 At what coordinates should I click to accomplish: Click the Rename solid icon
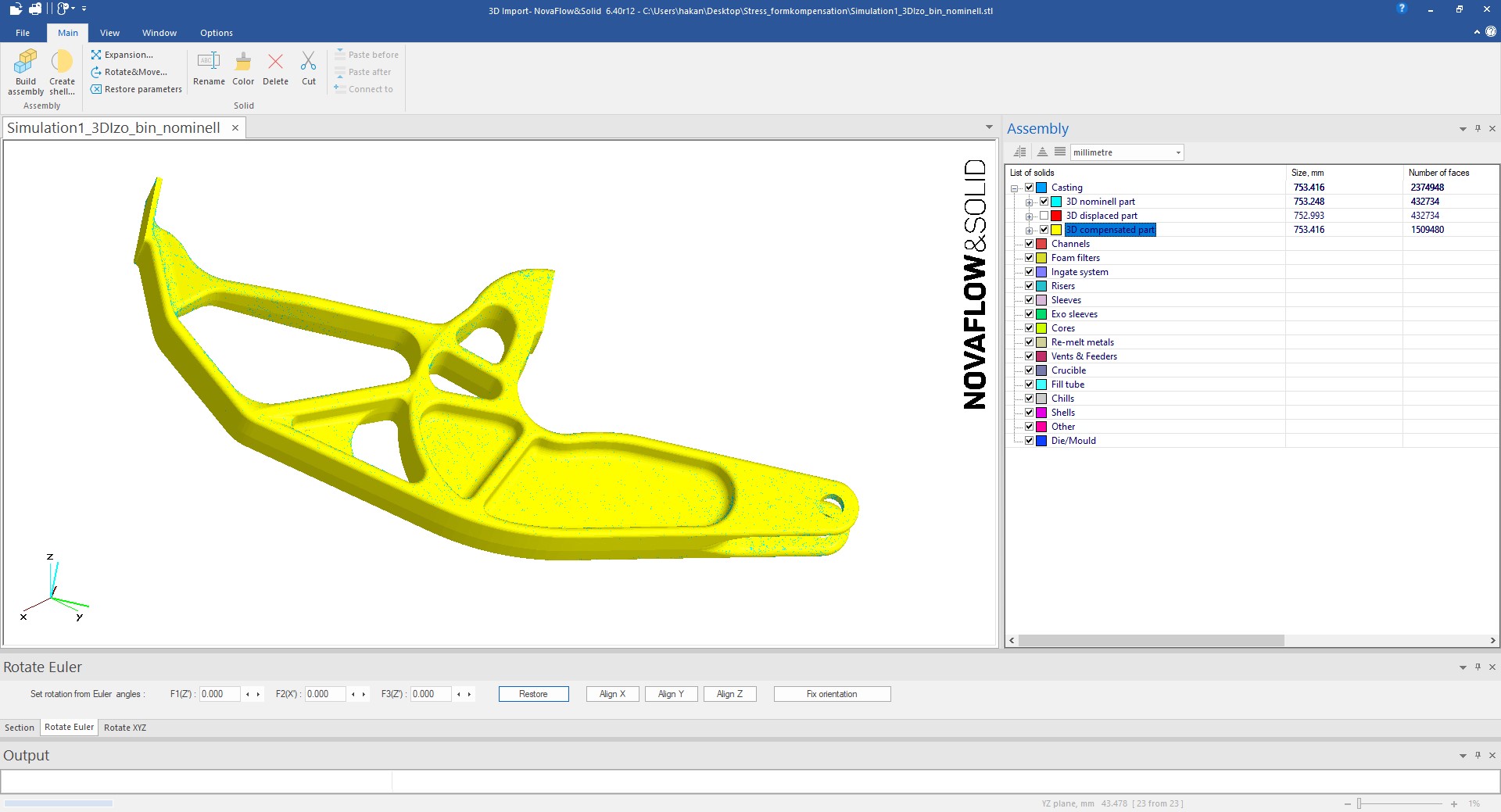209,62
